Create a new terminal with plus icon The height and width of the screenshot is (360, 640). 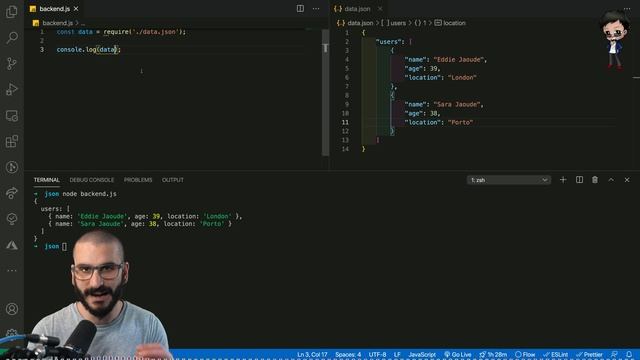563,180
